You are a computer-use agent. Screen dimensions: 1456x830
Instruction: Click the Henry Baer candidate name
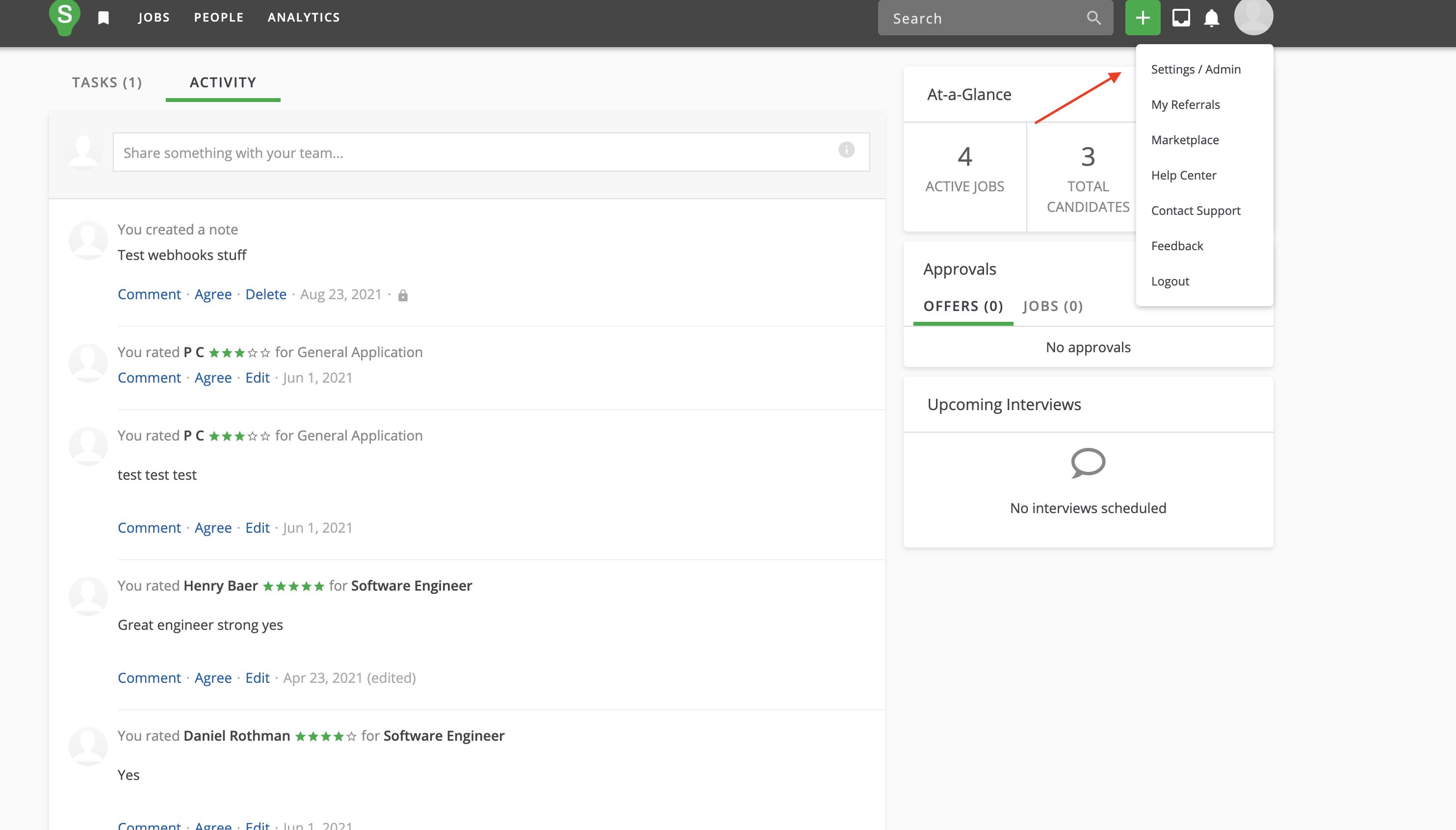pyautogui.click(x=221, y=586)
